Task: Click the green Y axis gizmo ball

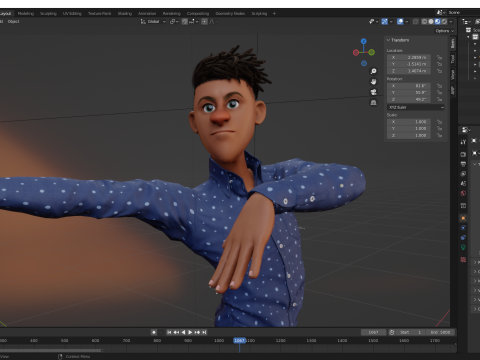Action: 372,52
